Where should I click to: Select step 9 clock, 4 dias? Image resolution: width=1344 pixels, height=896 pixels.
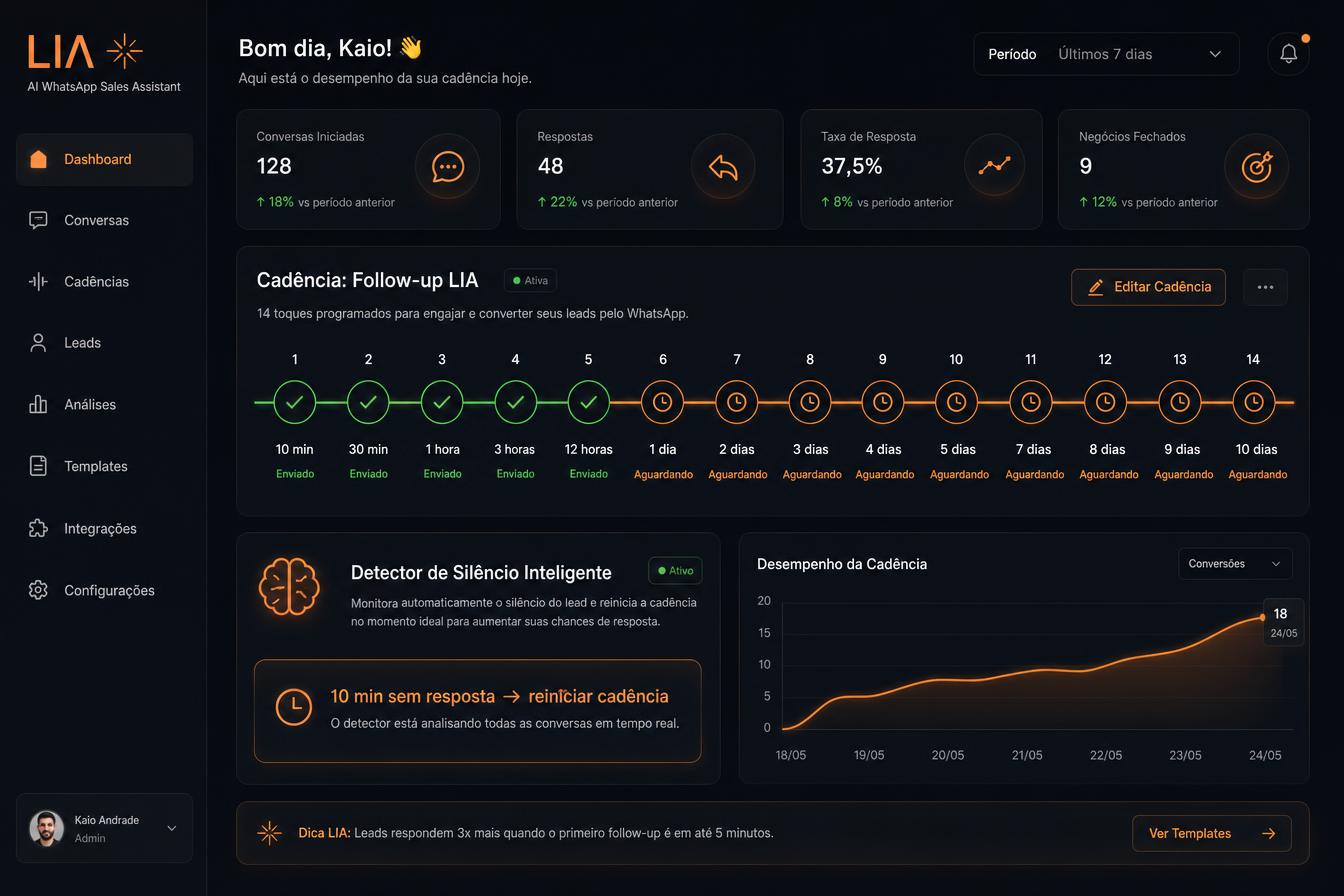pos(882,402)
